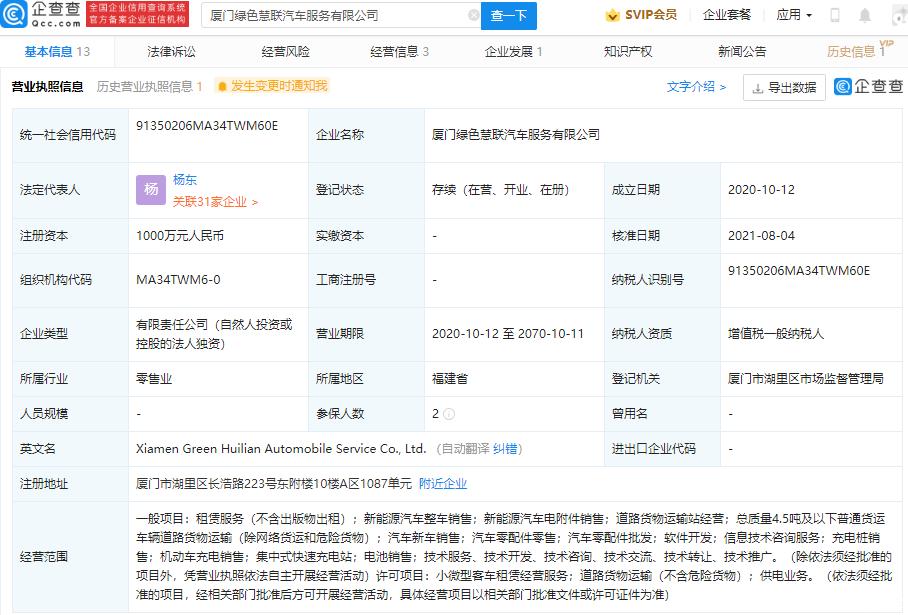Click 纠错 link beside English name
Image resolution: width=908 pixels, height=615 pixels.
click(x=504, y=449)
